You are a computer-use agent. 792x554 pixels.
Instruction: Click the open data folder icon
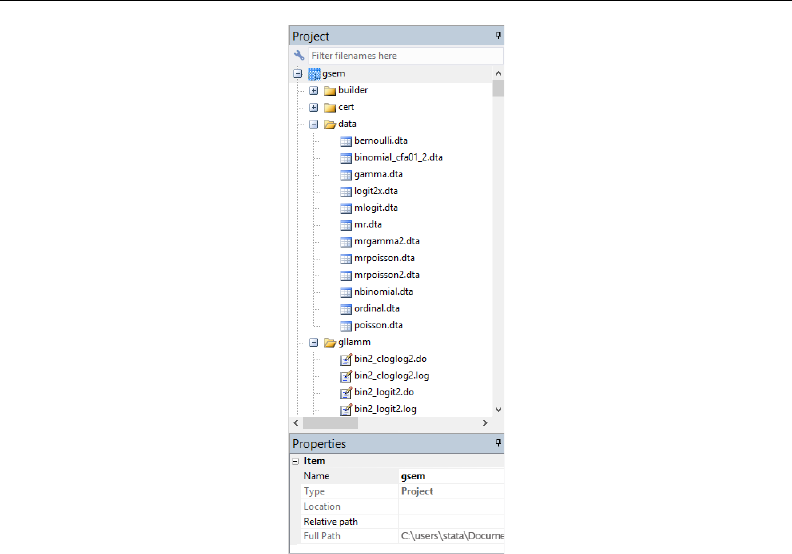pyautogui.click(x=330, y=124)
